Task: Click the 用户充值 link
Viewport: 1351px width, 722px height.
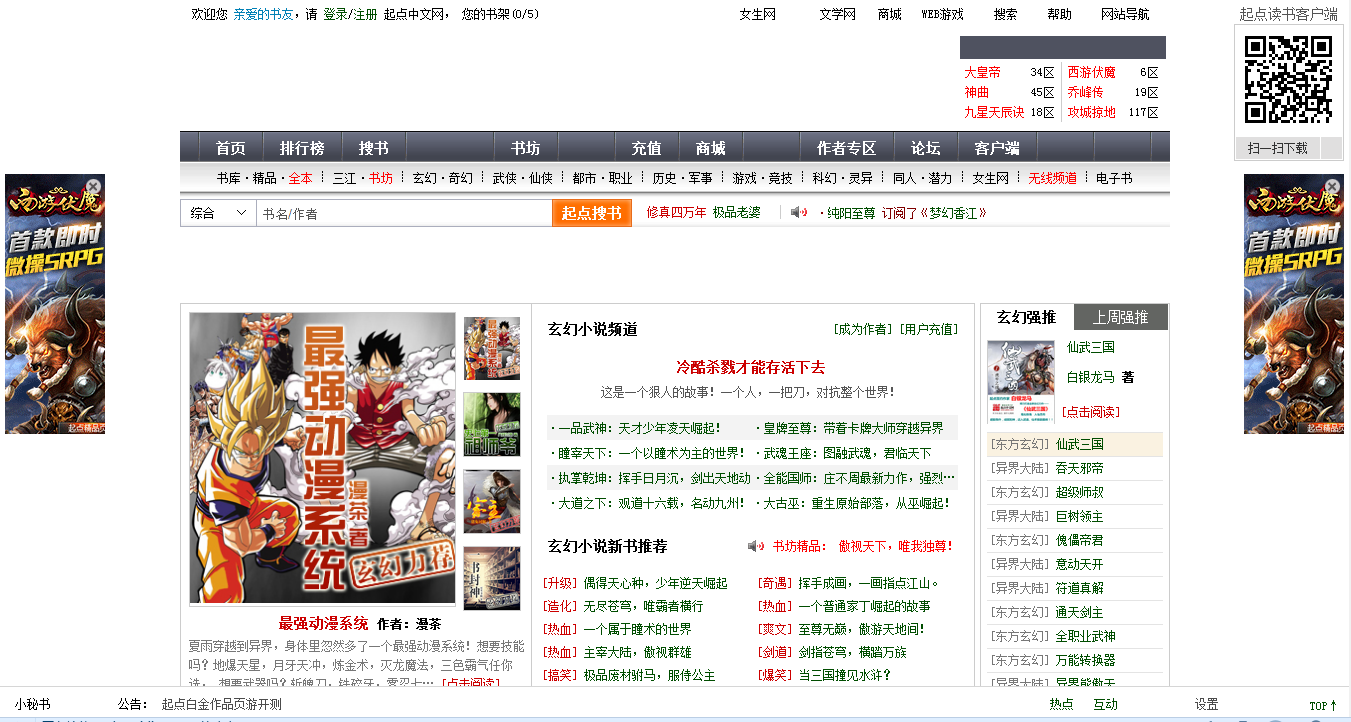Action: pos(929,329)
